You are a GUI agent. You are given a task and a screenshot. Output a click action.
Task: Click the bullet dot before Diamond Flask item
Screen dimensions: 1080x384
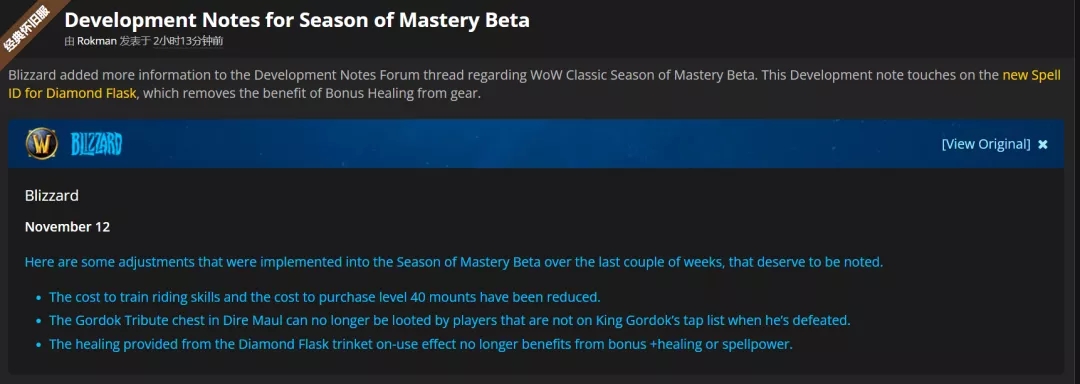pos(38,345)
